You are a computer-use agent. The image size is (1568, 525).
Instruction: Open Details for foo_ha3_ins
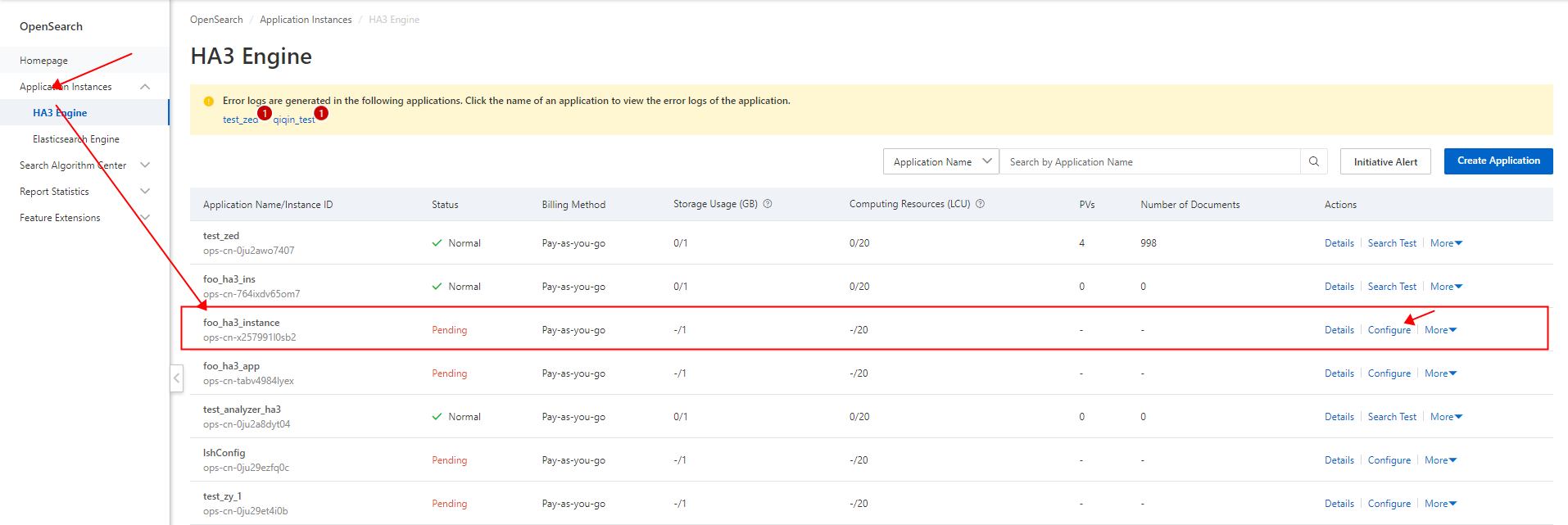(x=1339, y=287)
